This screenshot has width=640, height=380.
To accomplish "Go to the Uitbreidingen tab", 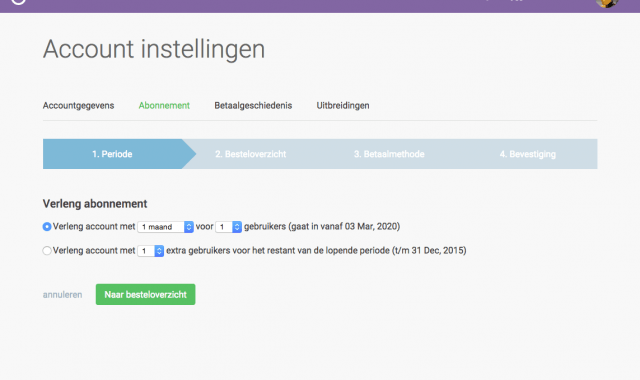I will pyautogui.click(x=343, y=106).
